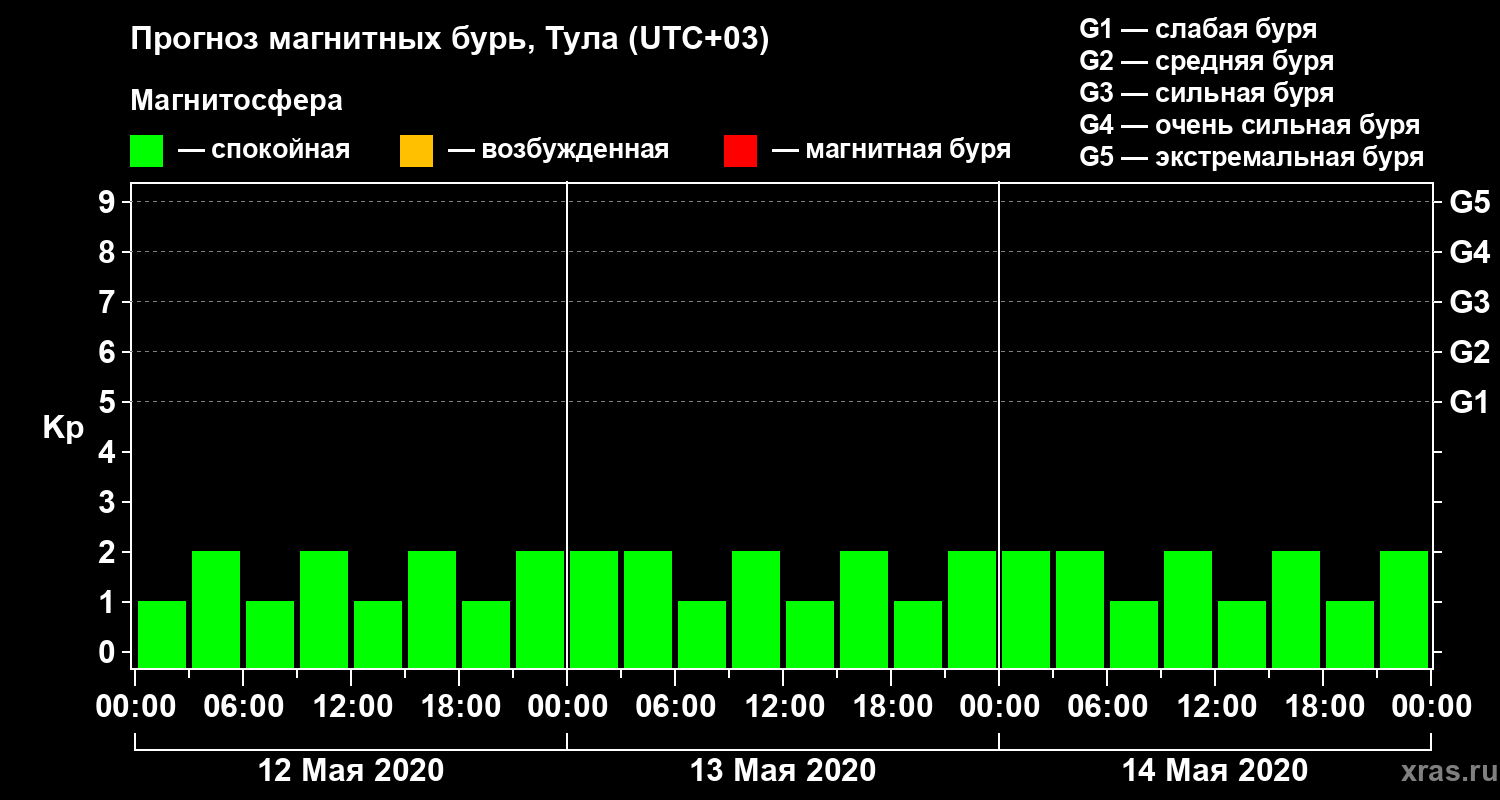The image size is (1500, 800).
Task: Click the '— возбужденная' legend label
Action: pyautogui.click(x=558, y=150)
